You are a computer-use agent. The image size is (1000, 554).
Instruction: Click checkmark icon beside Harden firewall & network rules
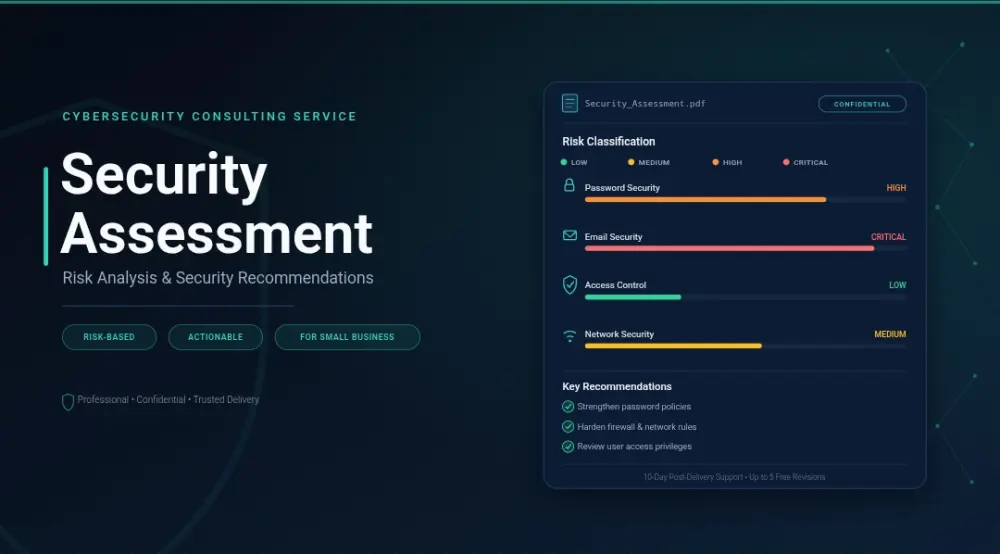(568, 426)
